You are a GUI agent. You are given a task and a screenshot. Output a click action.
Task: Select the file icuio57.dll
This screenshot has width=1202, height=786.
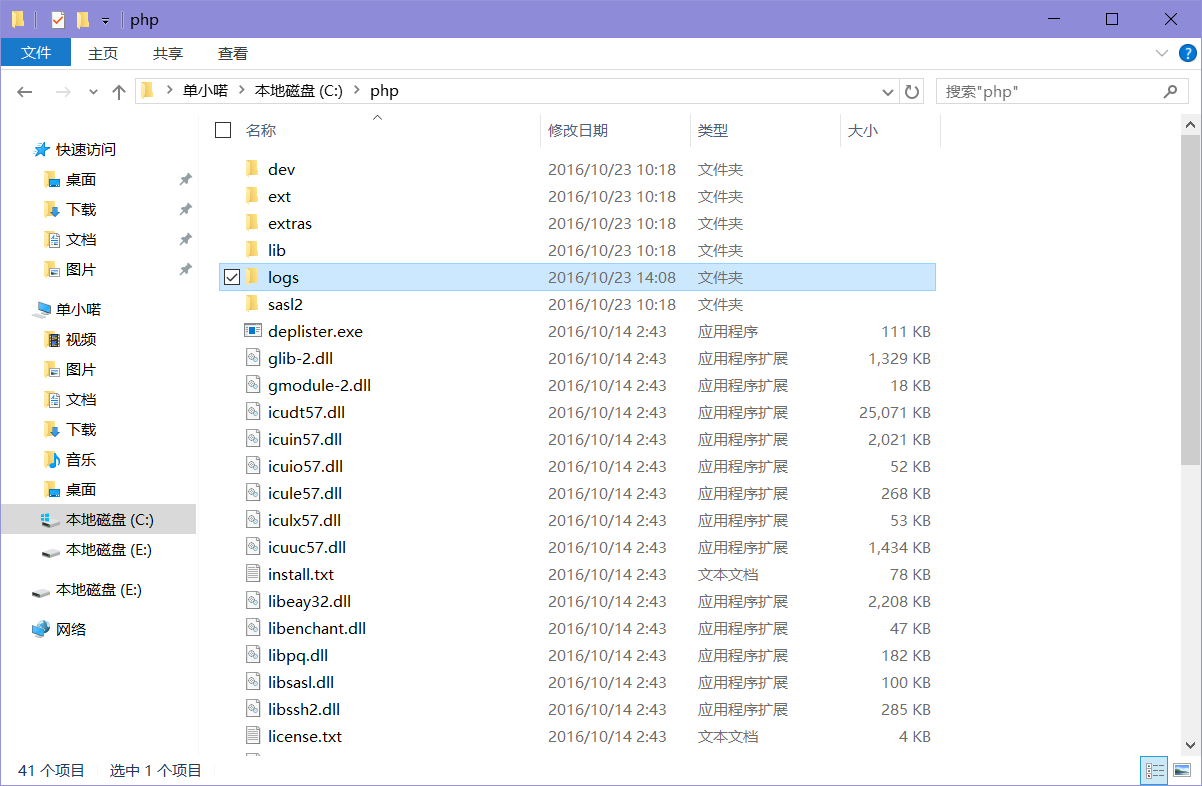click(x=305, y=466)
